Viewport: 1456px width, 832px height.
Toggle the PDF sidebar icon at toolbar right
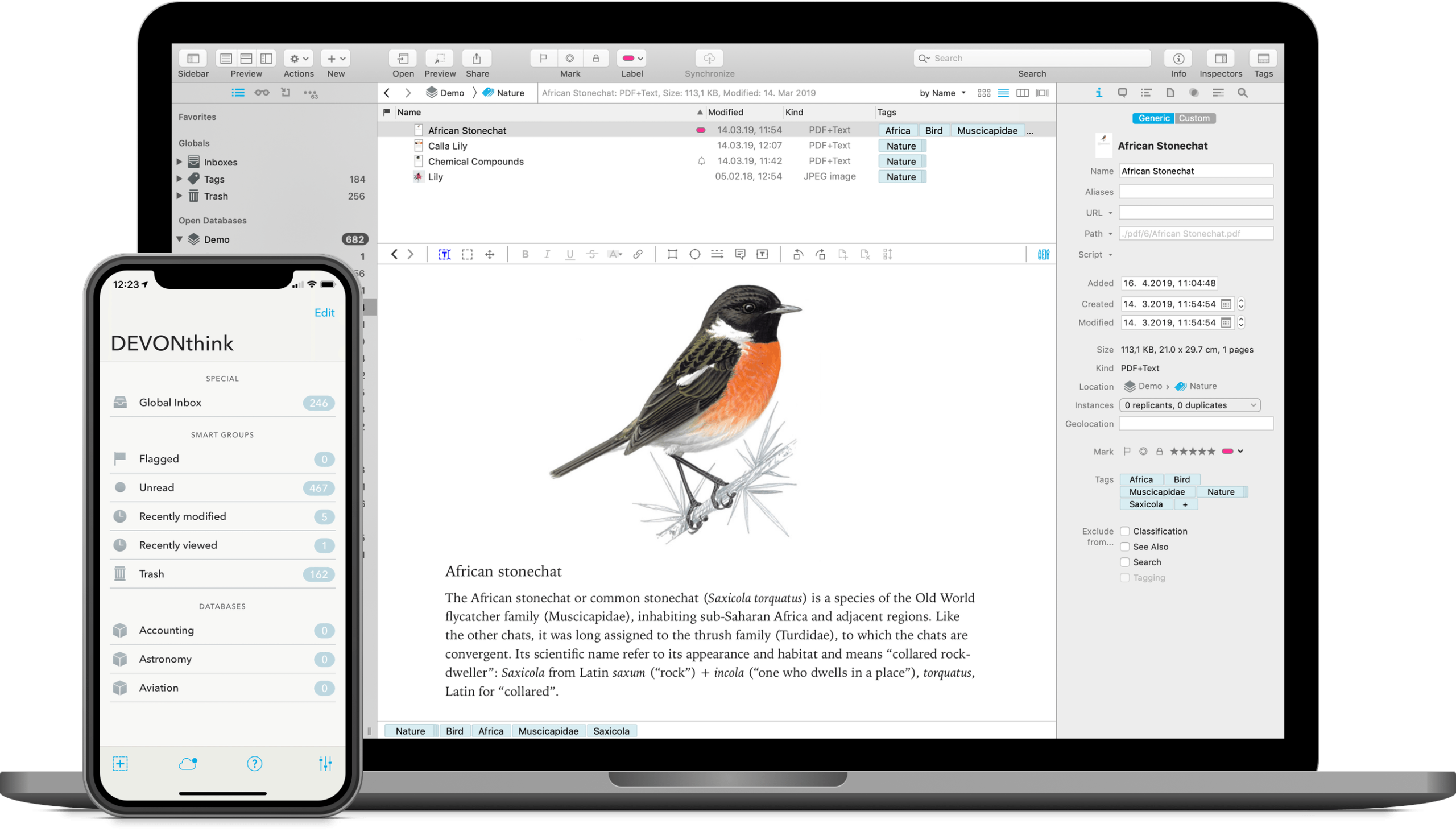[x=1044, y=255]
